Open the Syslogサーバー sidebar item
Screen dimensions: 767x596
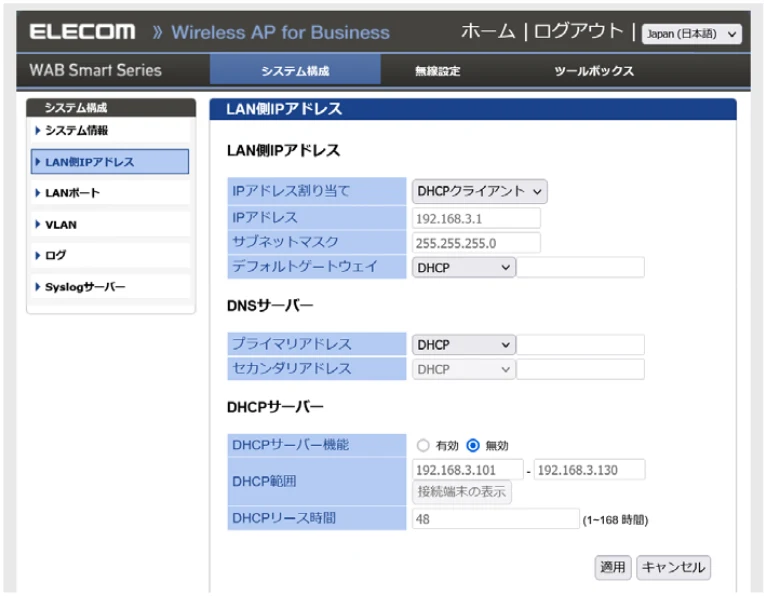pyautogui.click(x=110, y=287)
